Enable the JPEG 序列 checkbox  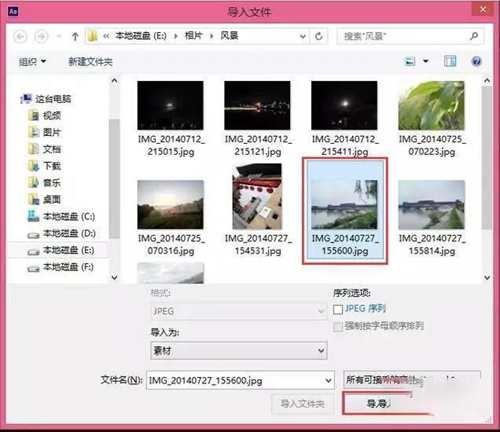click(338, 309)
